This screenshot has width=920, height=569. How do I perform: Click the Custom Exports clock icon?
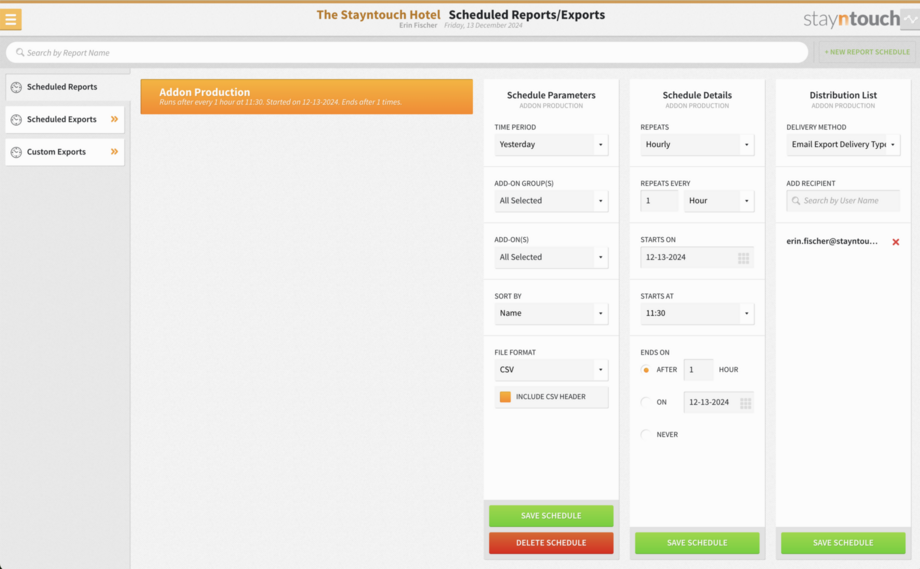(x=16, y=152)
